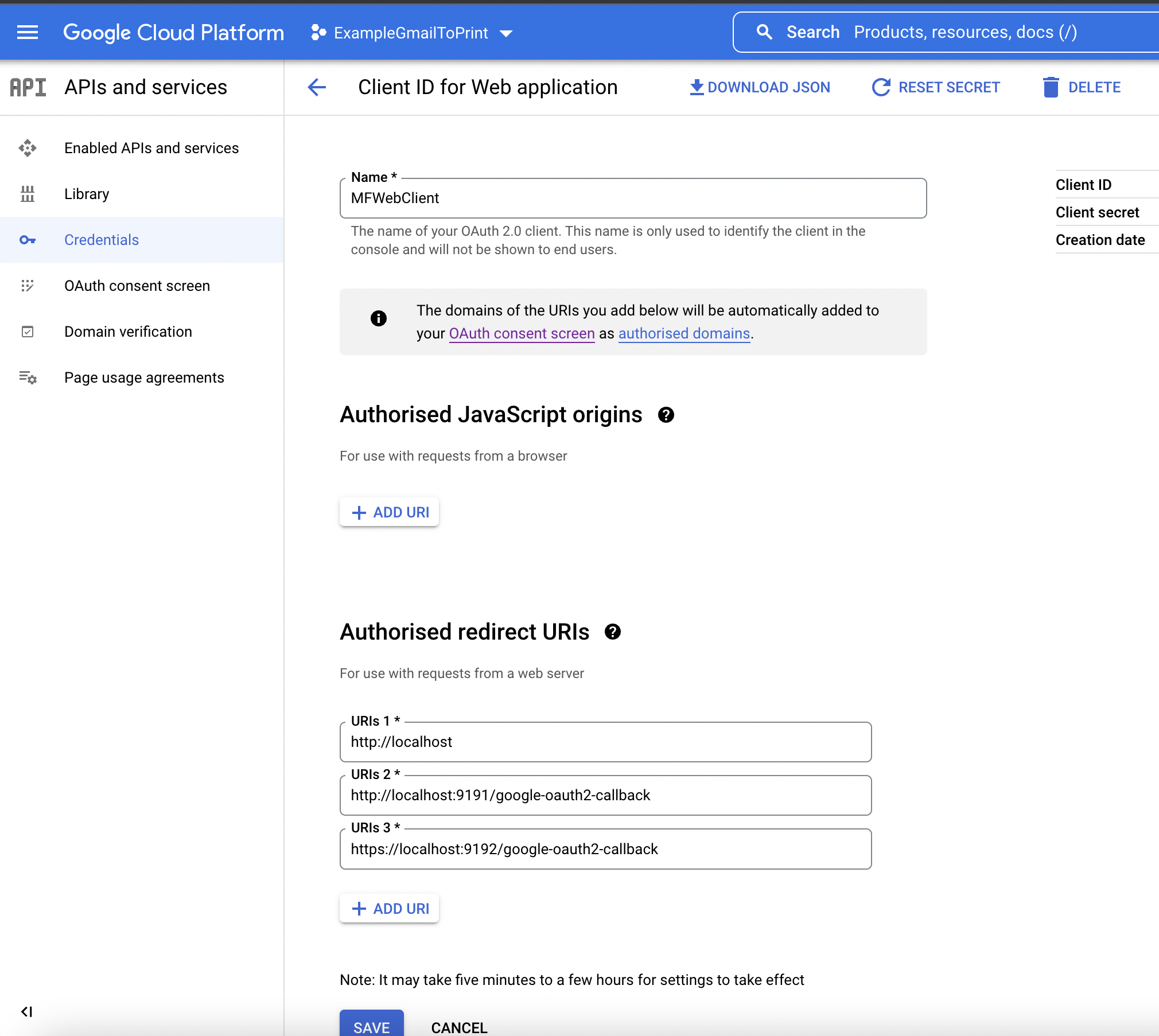
Task: Click the search magnifier icon
Action: click(764, 32)
